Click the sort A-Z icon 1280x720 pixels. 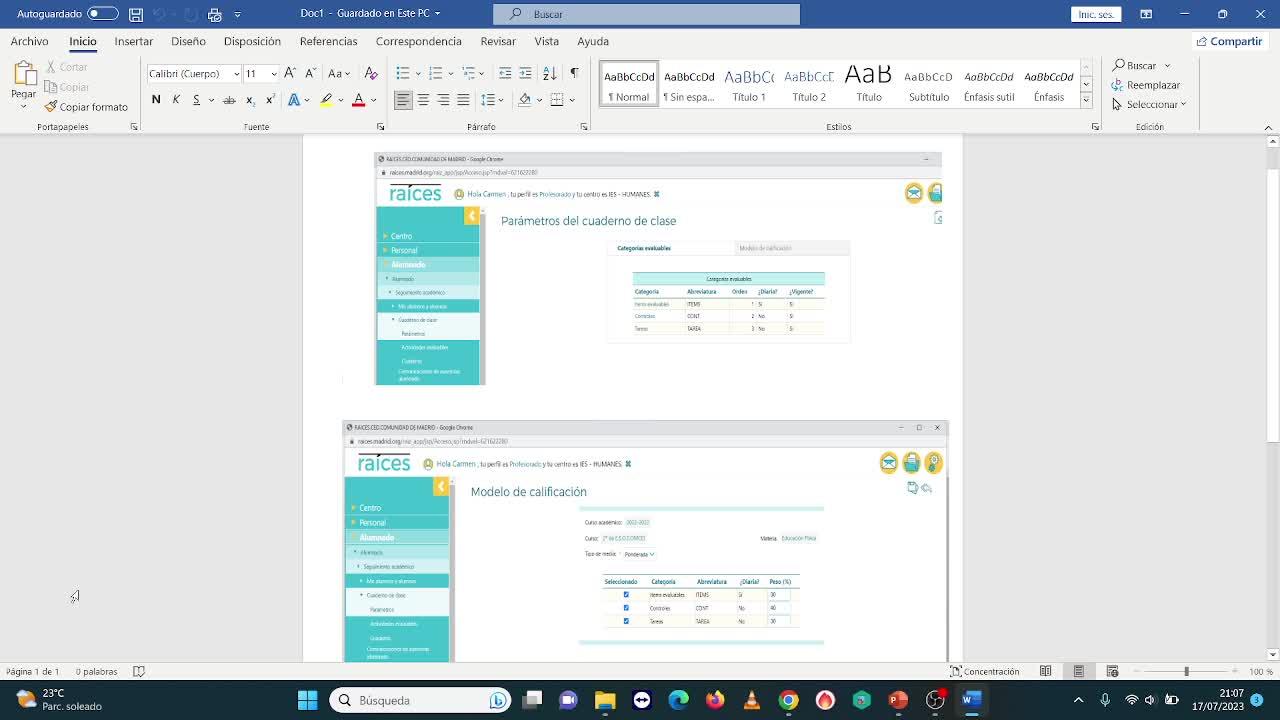[549, 73]
